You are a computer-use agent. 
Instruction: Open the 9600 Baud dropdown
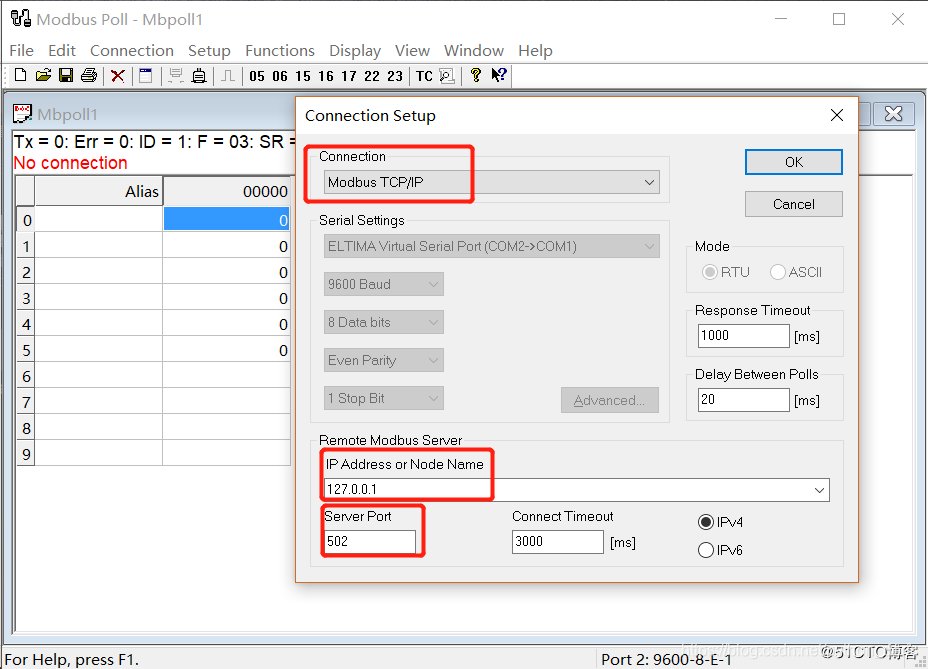(384, 284)
